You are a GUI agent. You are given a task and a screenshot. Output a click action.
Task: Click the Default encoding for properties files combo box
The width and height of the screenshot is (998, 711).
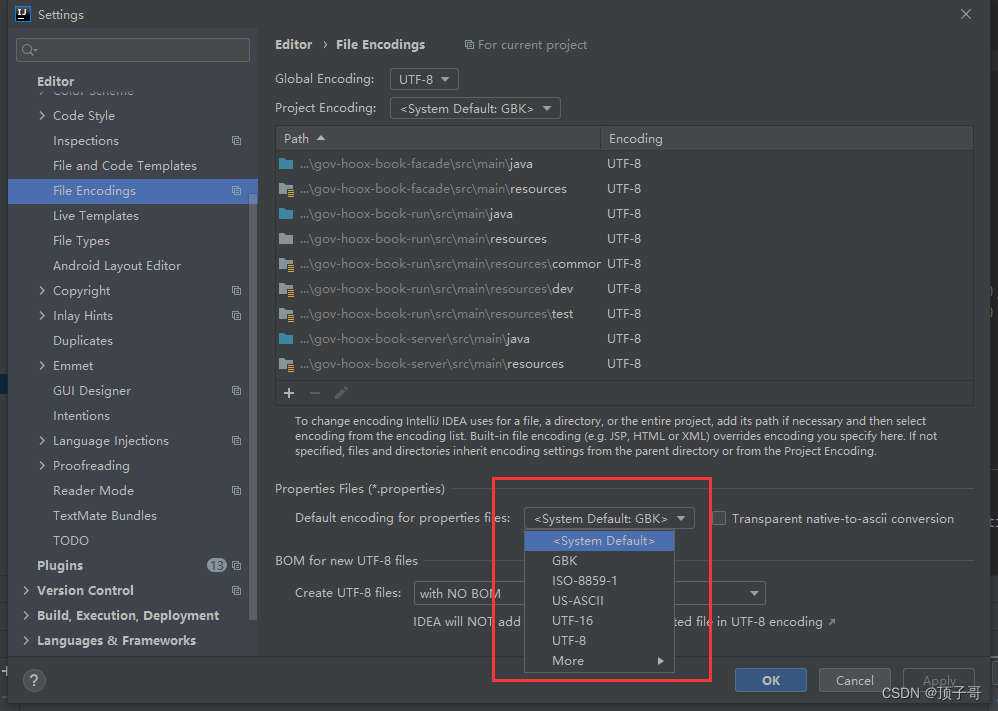pyautogui.click(x=609, y=518)
